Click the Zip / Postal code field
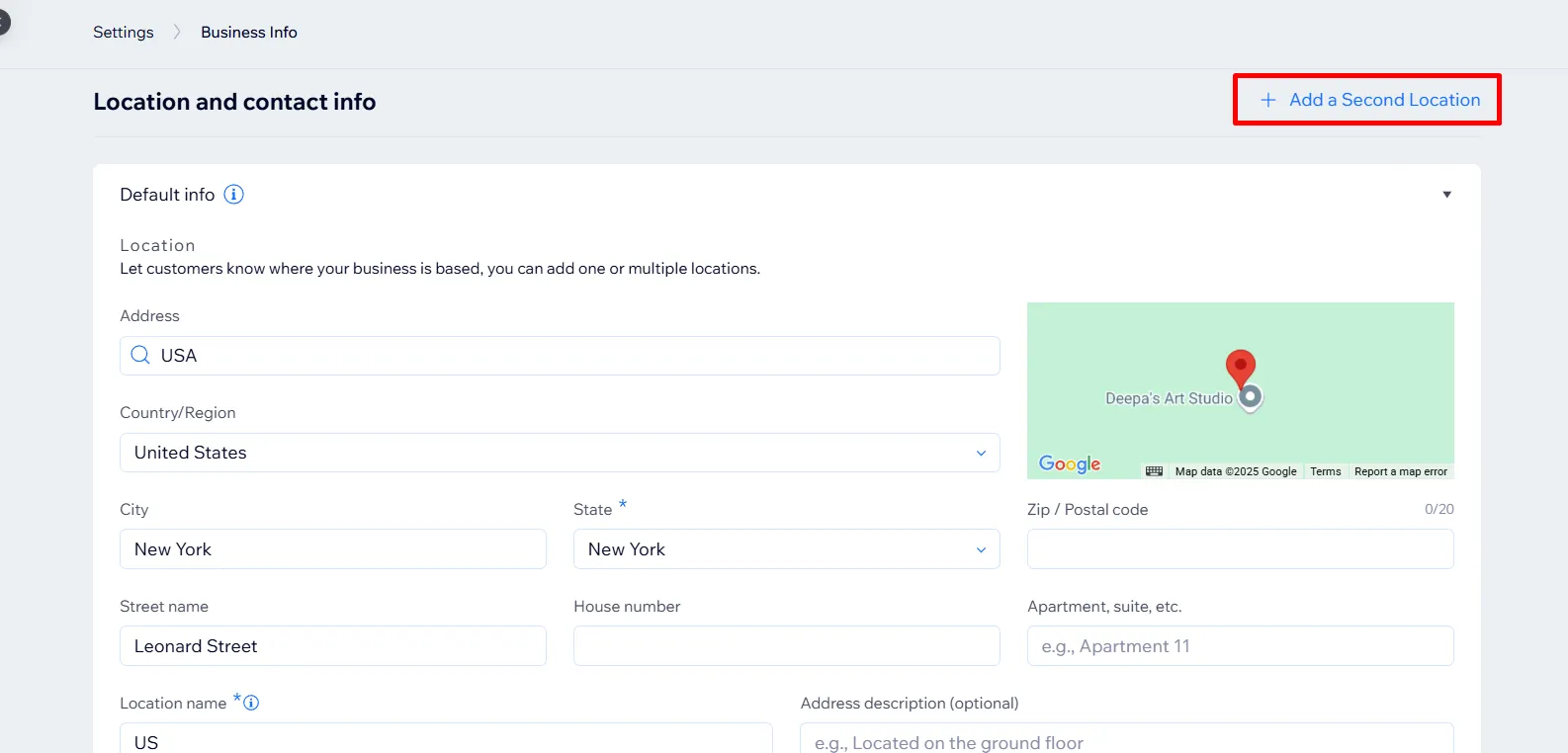Screen dimensions: 1568x753 point(1240,549)
